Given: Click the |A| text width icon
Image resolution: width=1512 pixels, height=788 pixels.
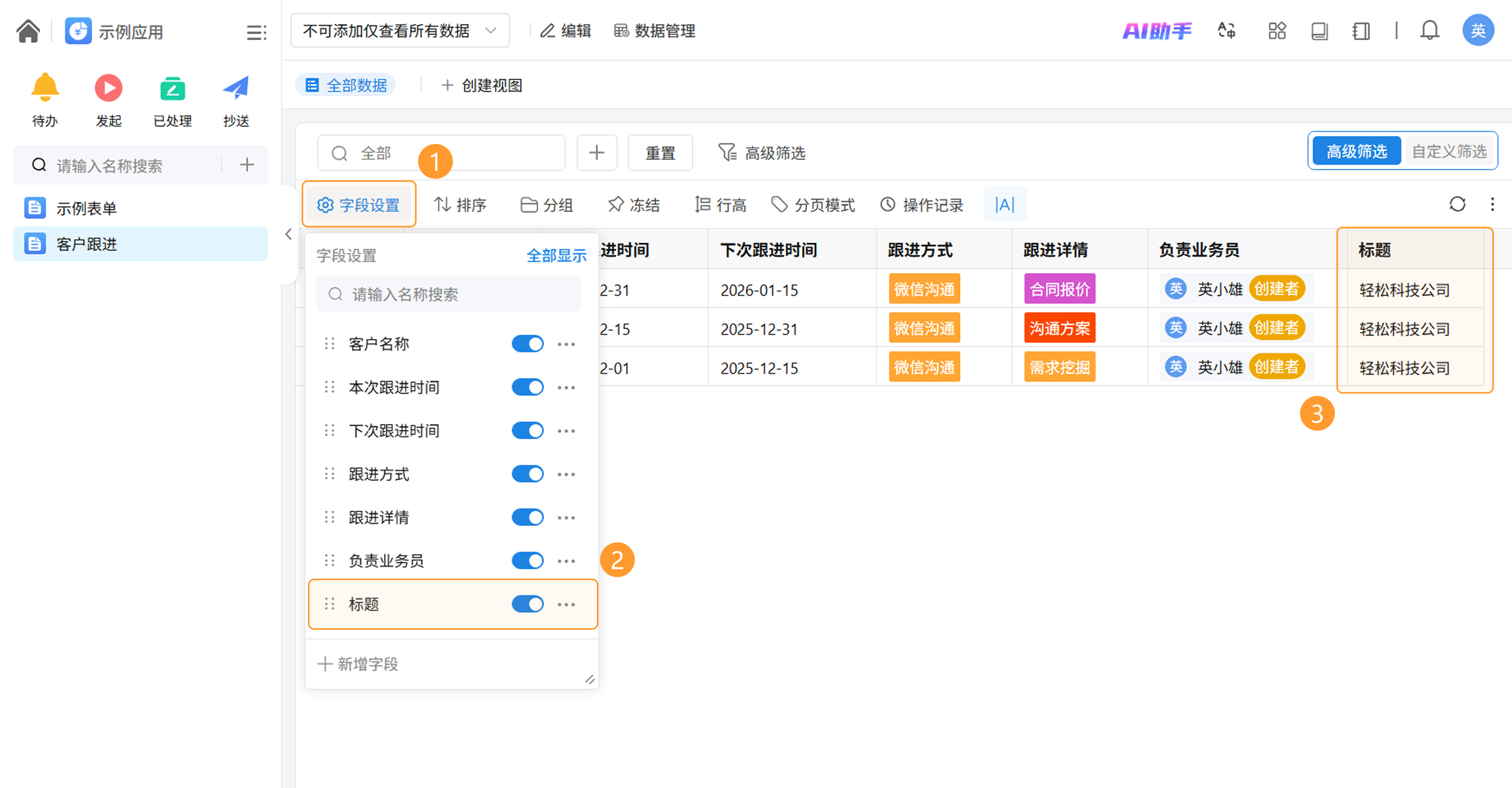Looking at the screenshot, I should (x=1004, y=204).
